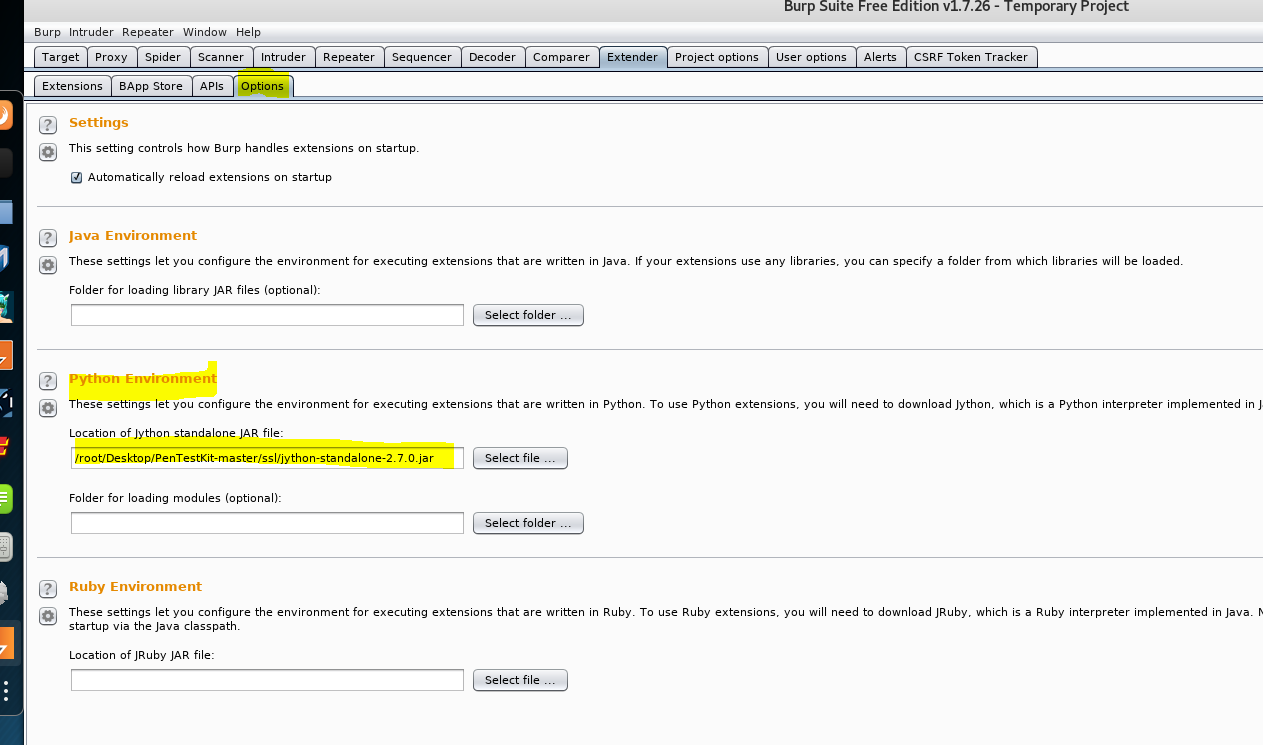This screenshot has width=1263, height=745.
Task: Click Select folder for library JAR files
Action: 528,315
